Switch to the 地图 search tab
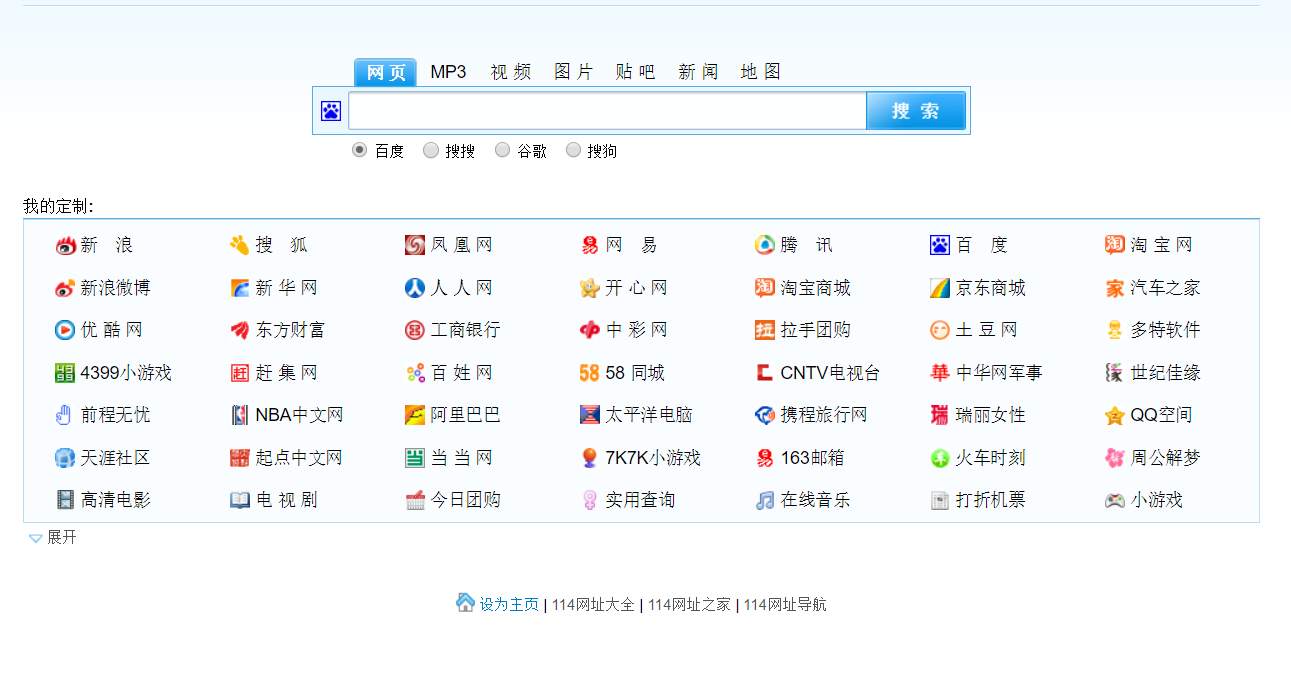 tap(761, 72)
